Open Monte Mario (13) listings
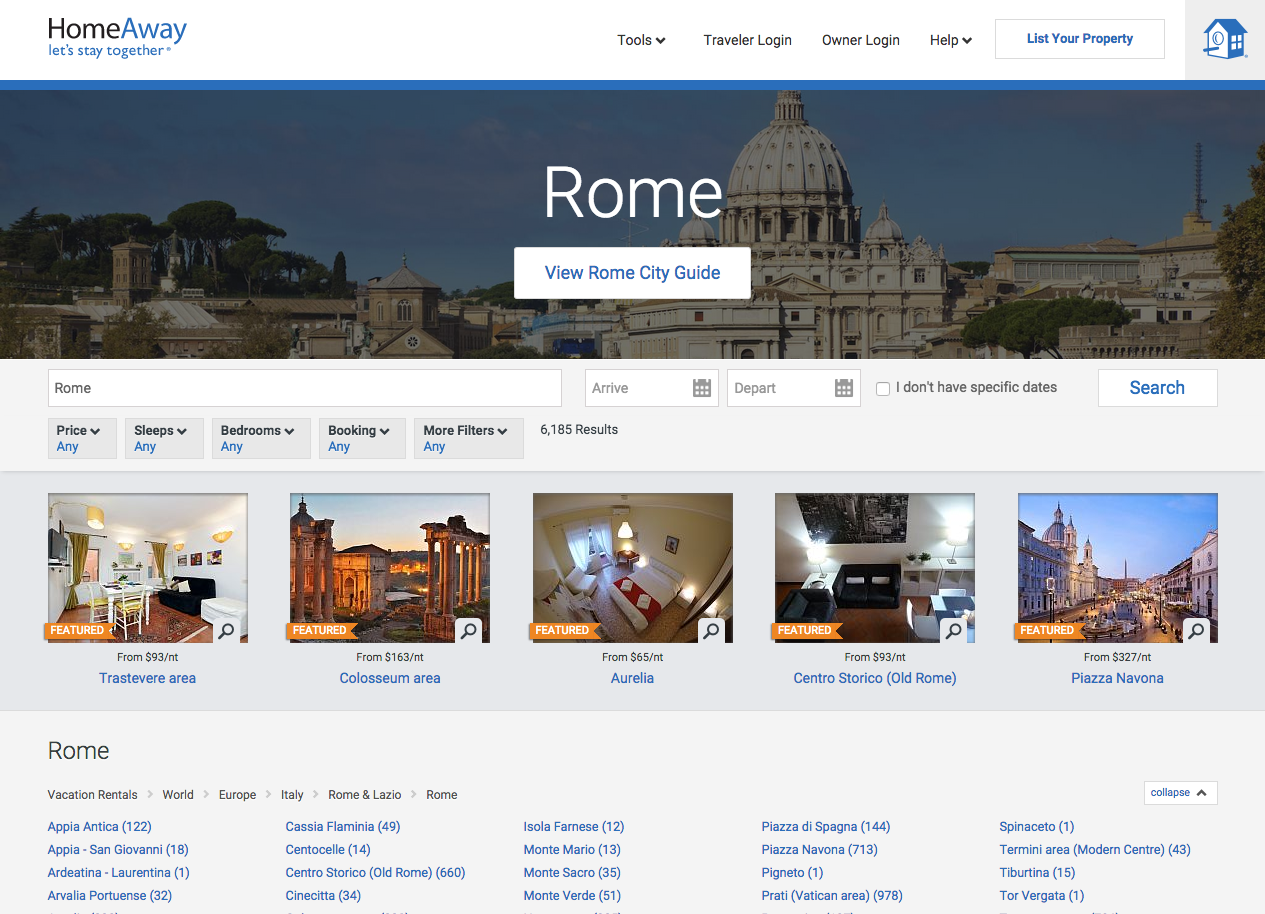Screen dimensions: 1265x914 click(572, 850)
